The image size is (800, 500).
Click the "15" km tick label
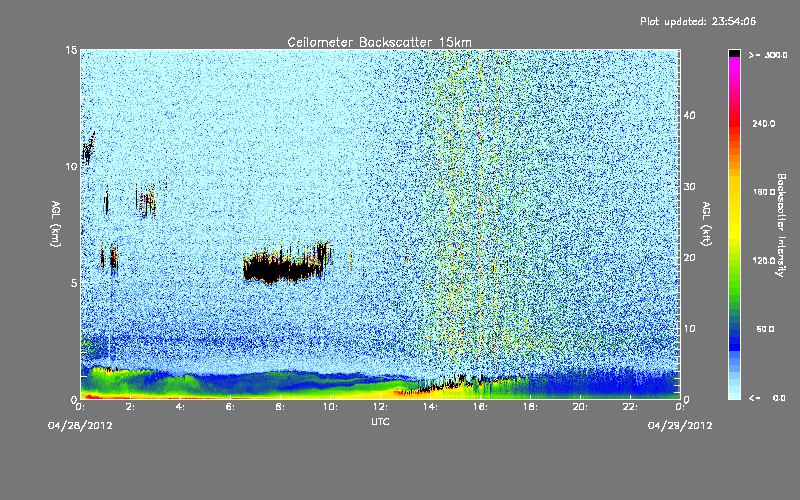[71, 50]
